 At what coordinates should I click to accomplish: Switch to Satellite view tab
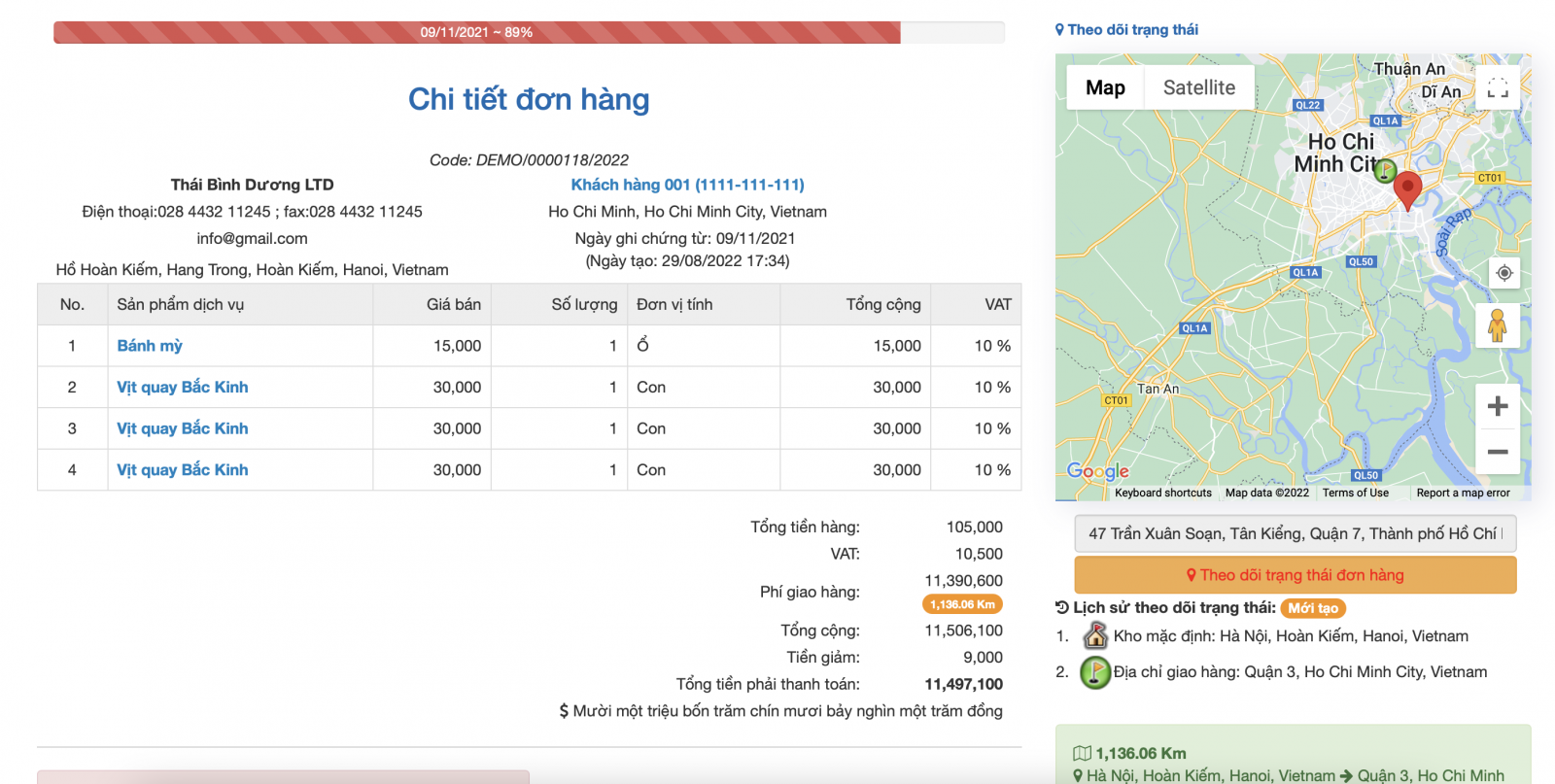1199,87
